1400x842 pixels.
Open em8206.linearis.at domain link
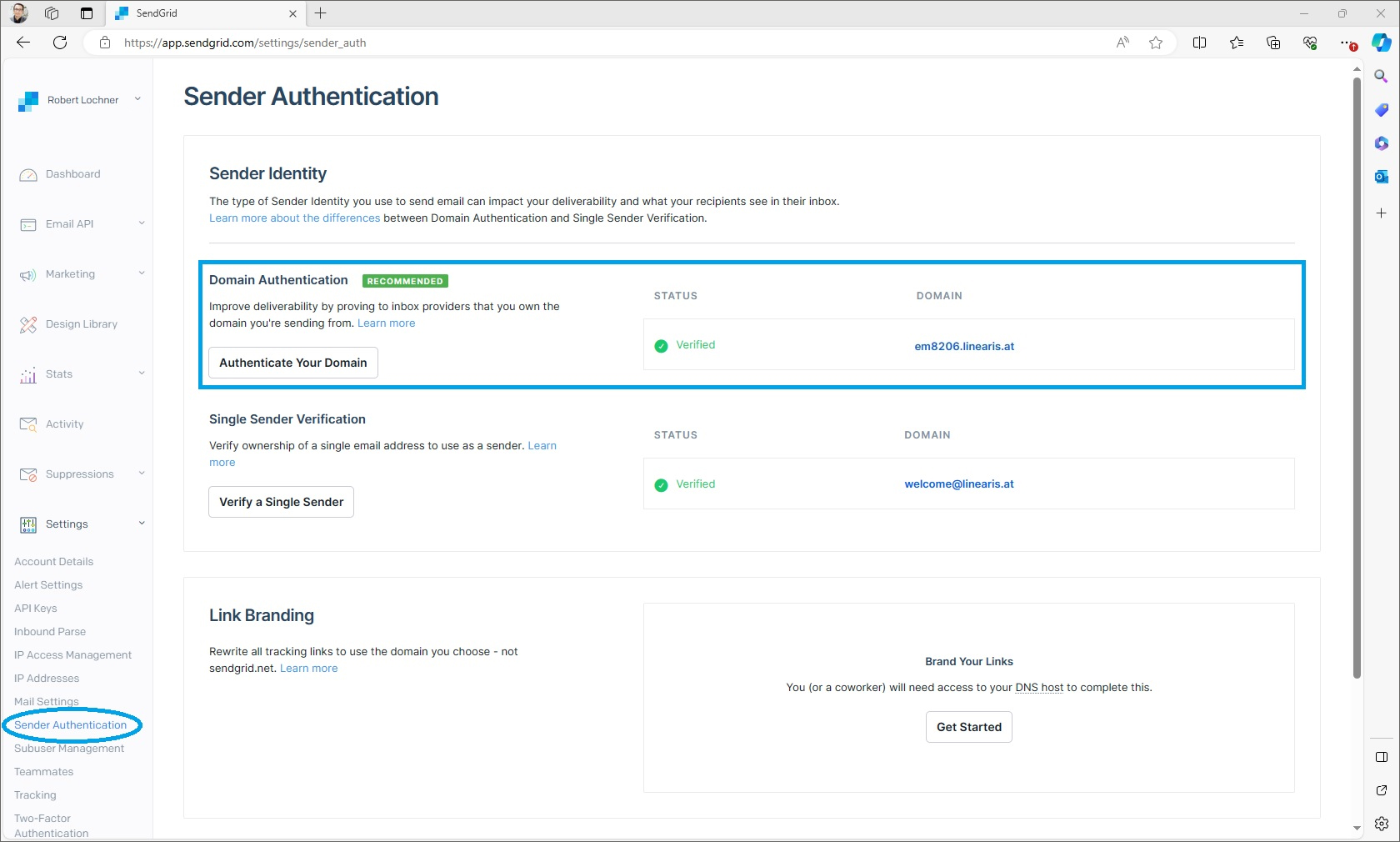pyautogui.click(x=964, y=347)
